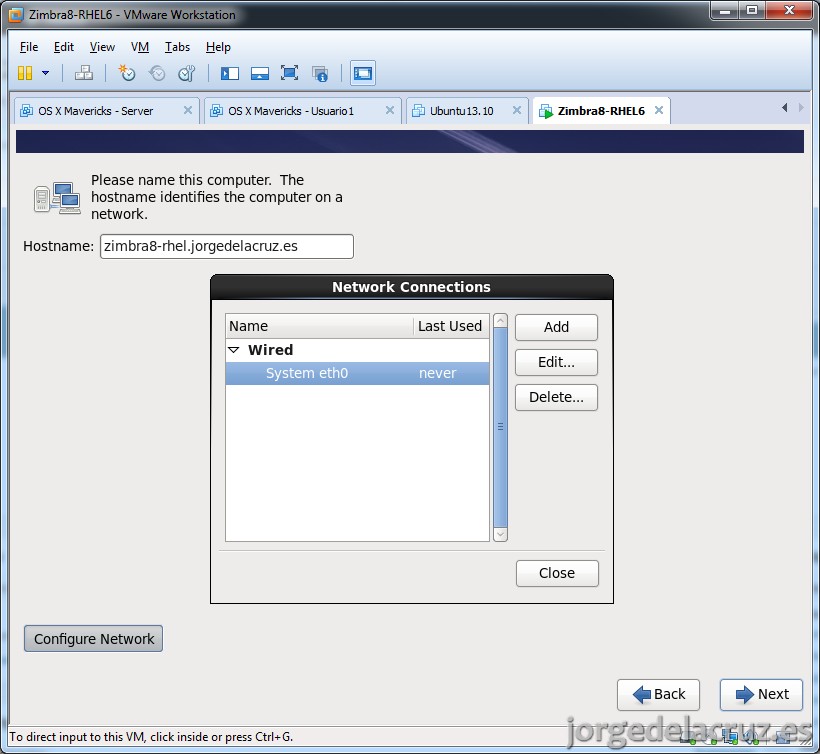This screenshot has width=820, height=754.
Task: Click Edit... for the selected connection
Action: point(556,362)
